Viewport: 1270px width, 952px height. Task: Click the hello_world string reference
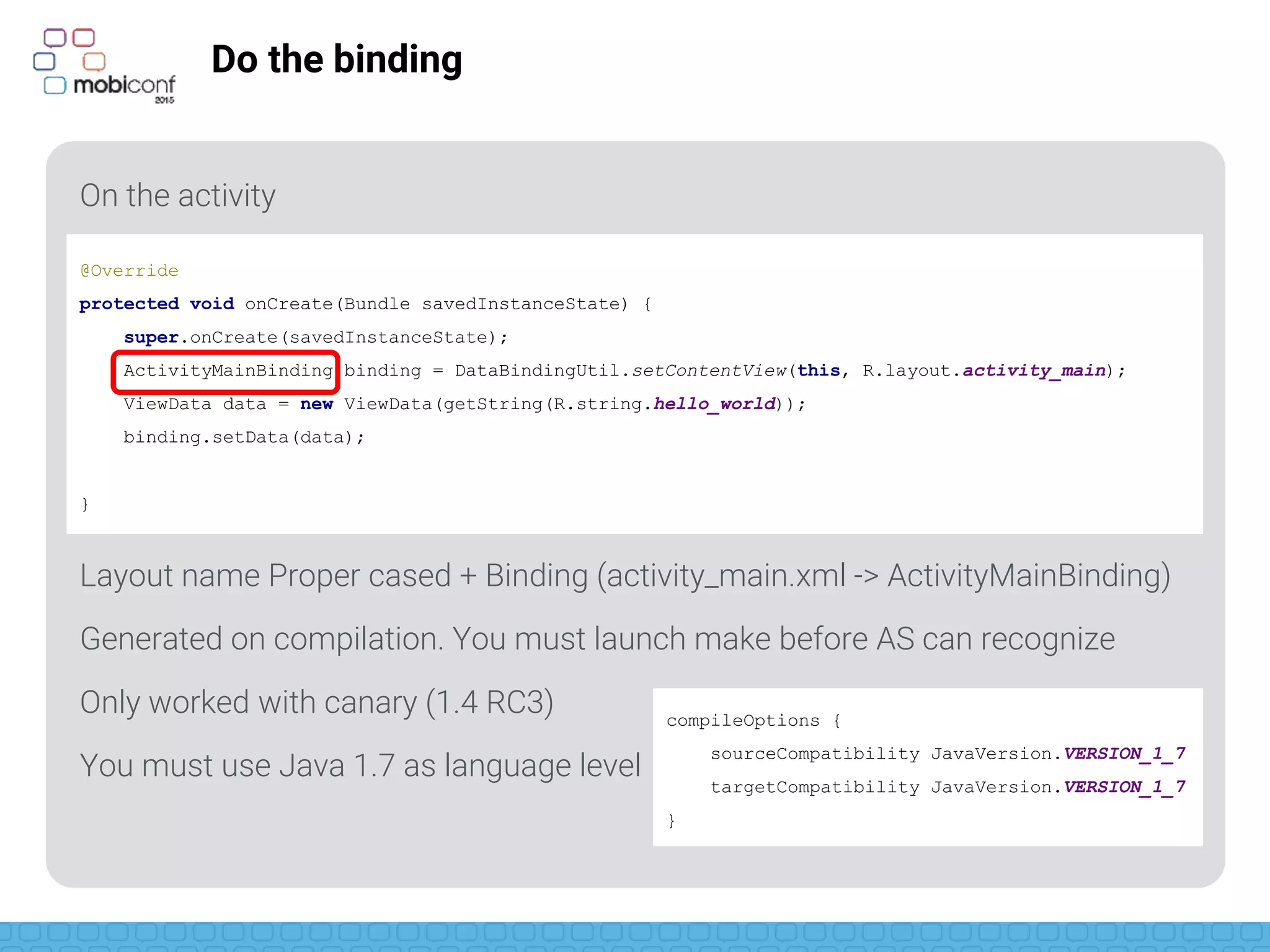tap(714, 404)
